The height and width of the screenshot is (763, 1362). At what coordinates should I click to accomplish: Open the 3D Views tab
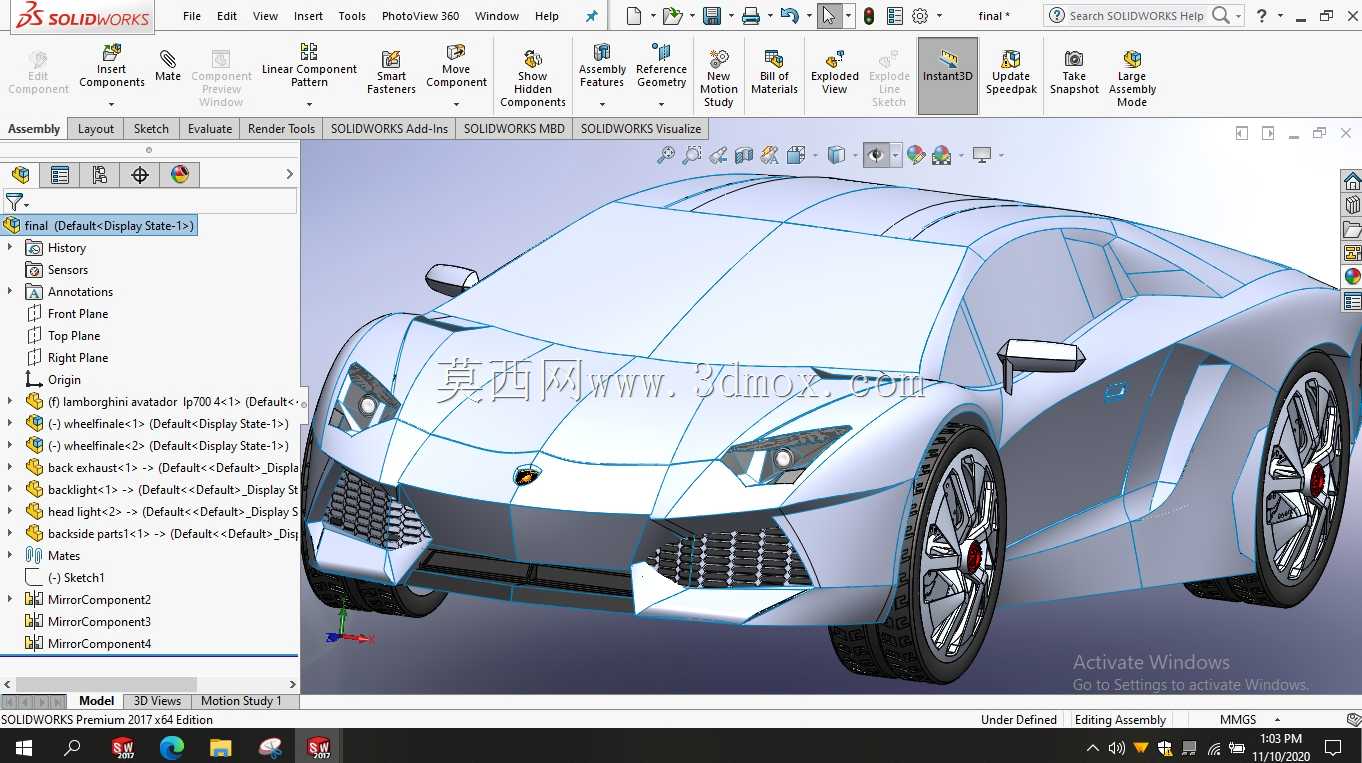tap(157, 701)
